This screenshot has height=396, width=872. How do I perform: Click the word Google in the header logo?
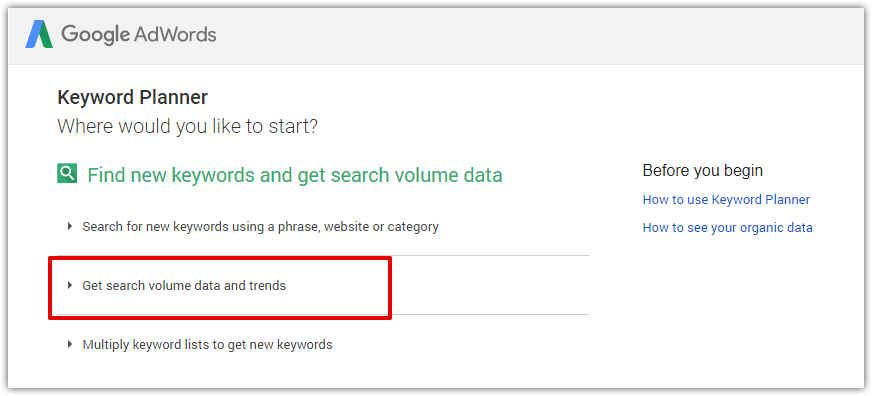pos(95,35)
